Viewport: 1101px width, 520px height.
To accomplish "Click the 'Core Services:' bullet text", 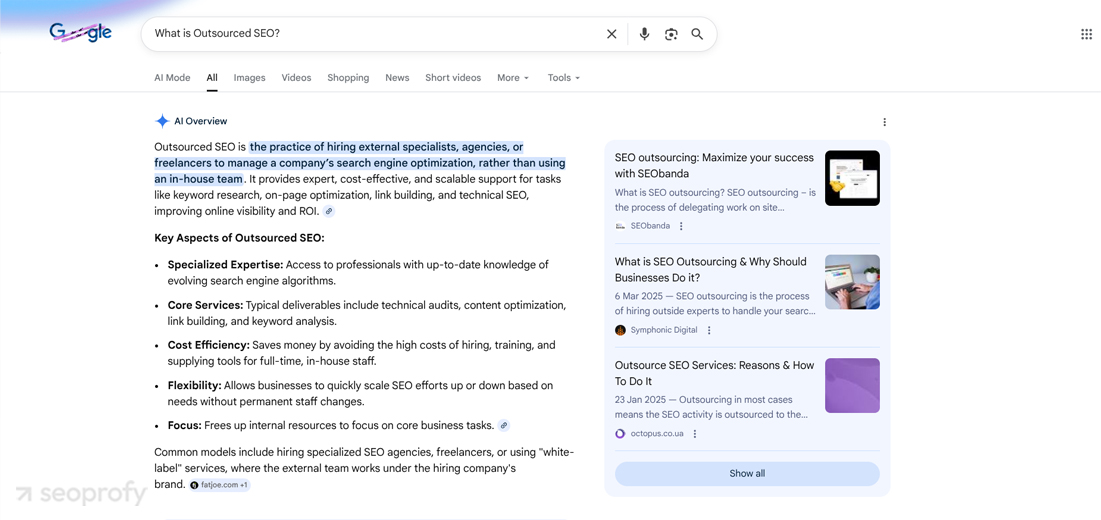I will point(205,305).
